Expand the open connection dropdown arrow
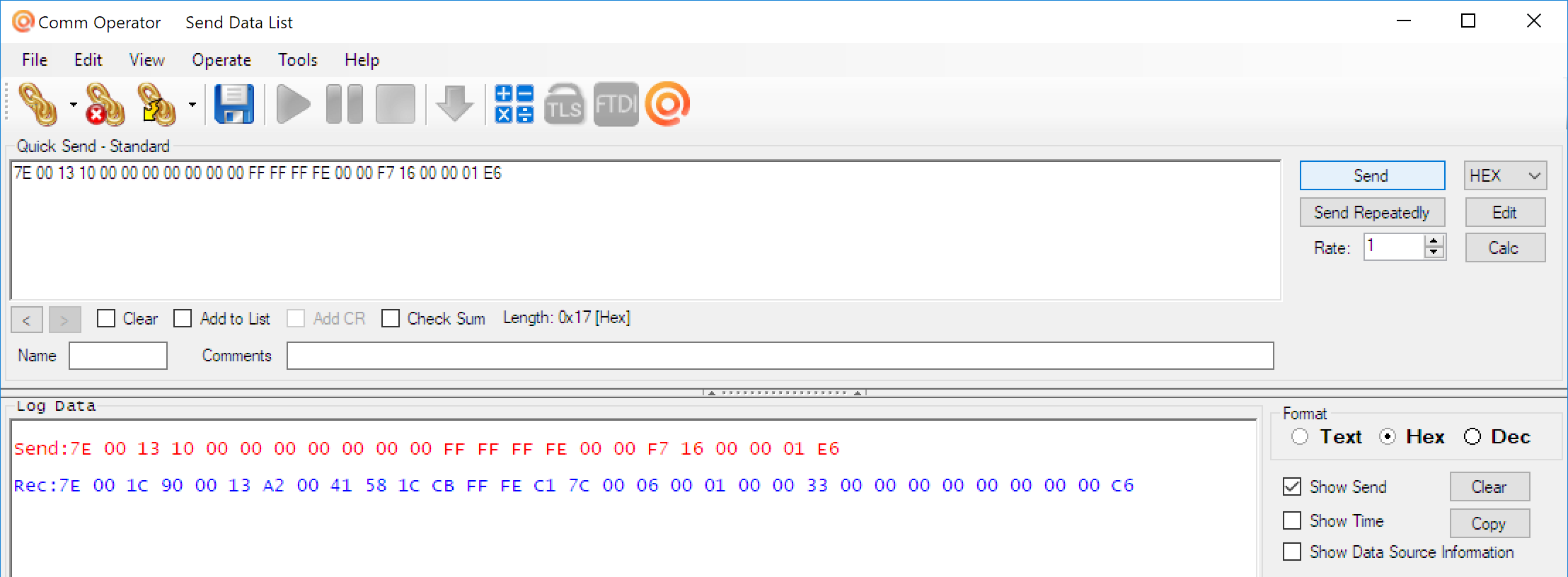This screenshot has width=1568, height=577. pos(73,105)
